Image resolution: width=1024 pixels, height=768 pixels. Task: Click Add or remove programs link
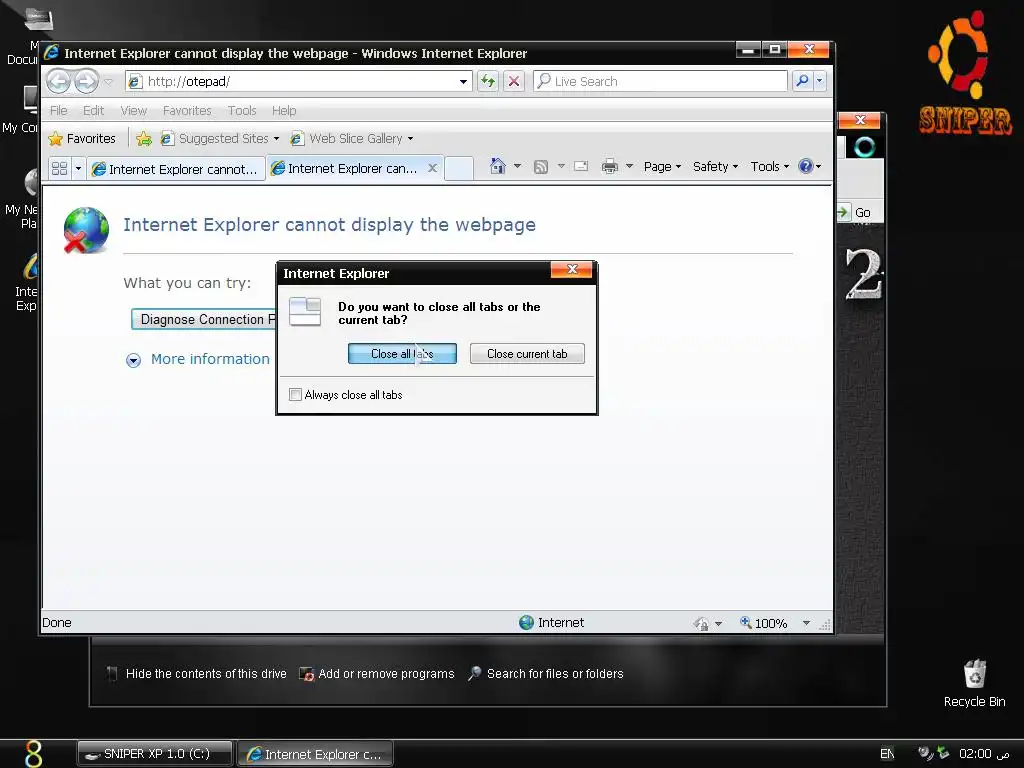coord(377,673)
